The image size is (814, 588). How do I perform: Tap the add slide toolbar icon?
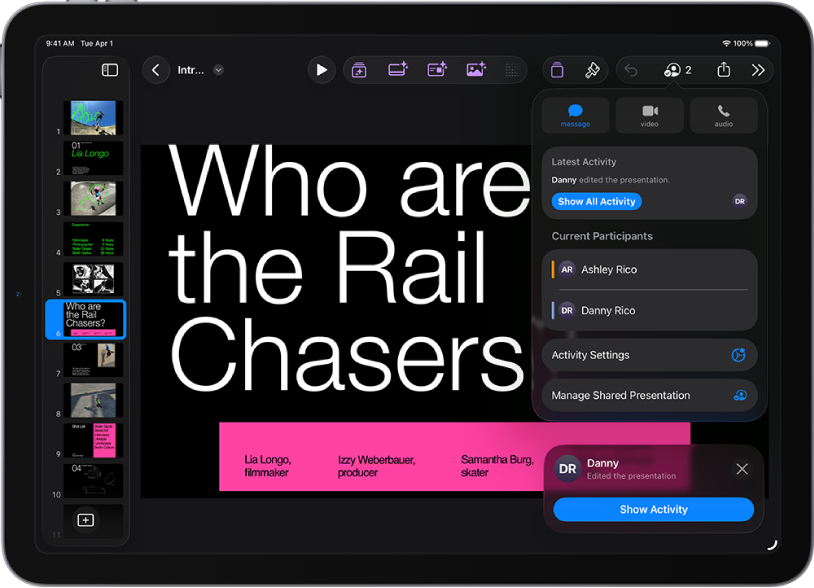(x=359, y=70)
